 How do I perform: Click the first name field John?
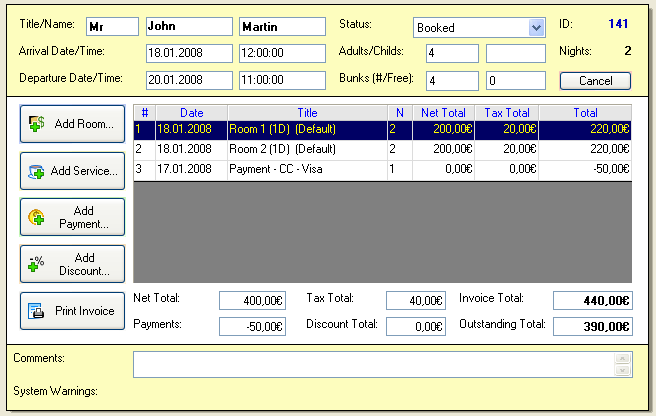[x=189, y=26]
